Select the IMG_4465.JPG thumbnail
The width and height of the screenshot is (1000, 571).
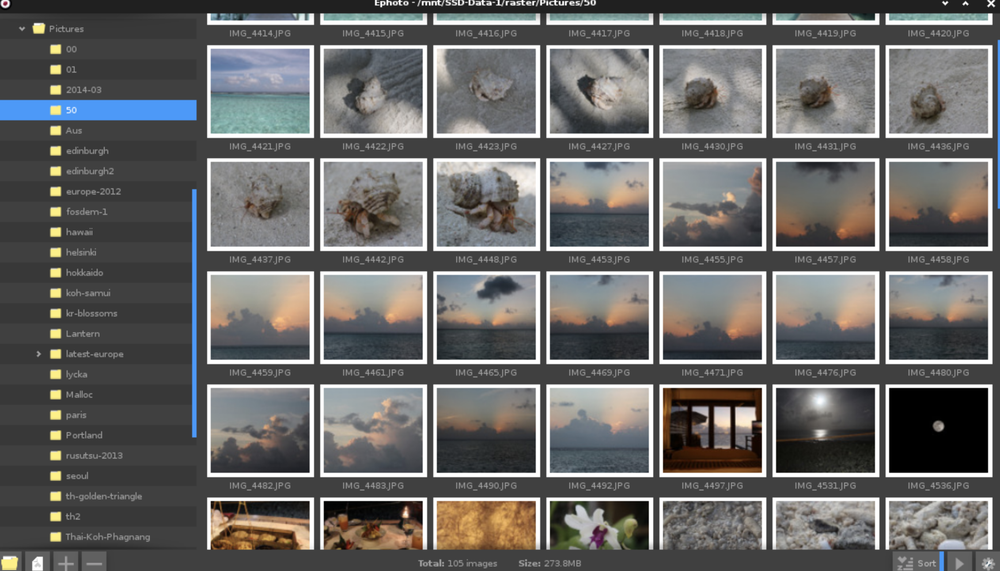(x=487, y=317)
